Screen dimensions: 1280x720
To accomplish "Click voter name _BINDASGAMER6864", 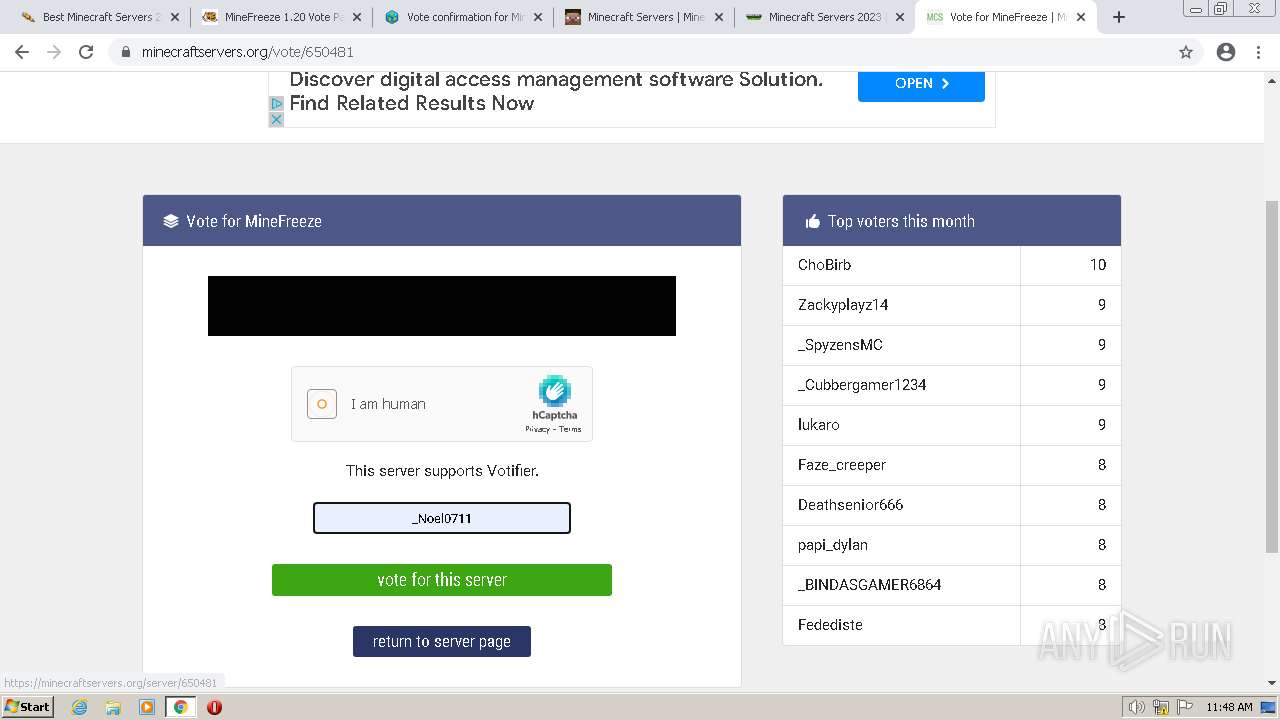I will click(x=869, y=585).
